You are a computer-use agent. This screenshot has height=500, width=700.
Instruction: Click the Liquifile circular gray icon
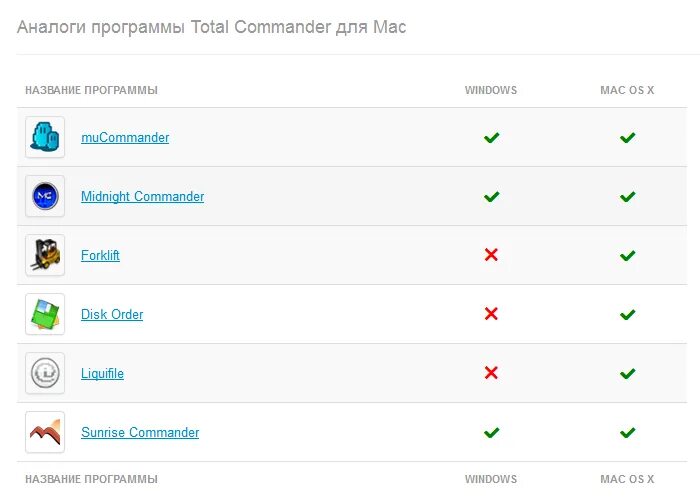(x=45, y=373)
